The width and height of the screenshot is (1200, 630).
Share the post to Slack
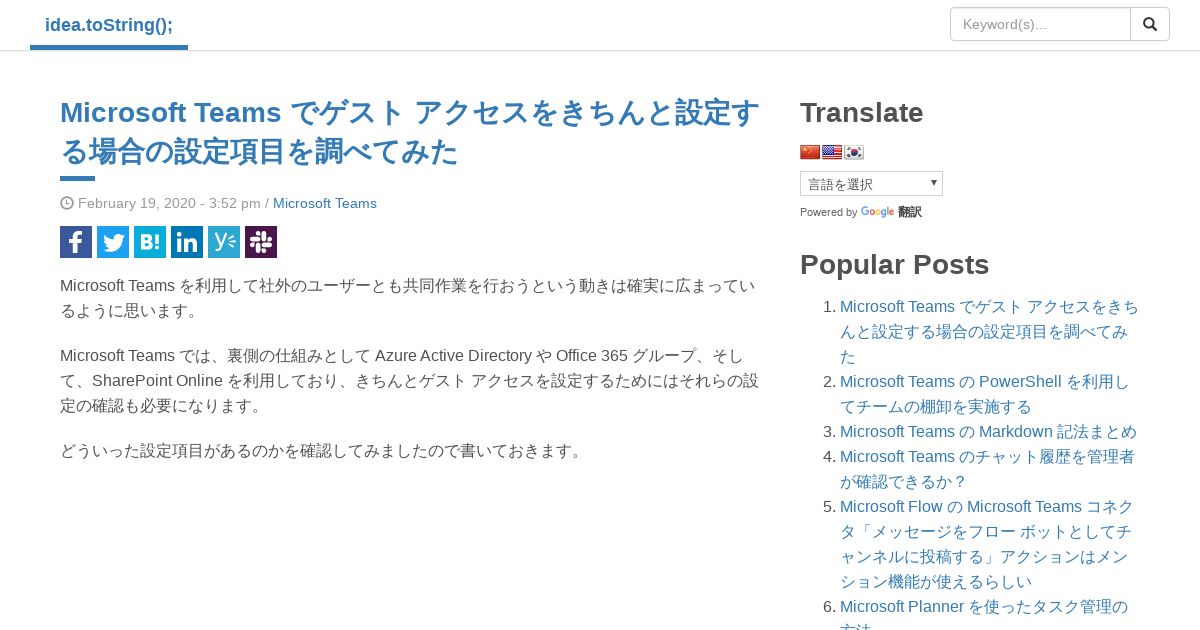pyautogui.click(x=261, y=242)
